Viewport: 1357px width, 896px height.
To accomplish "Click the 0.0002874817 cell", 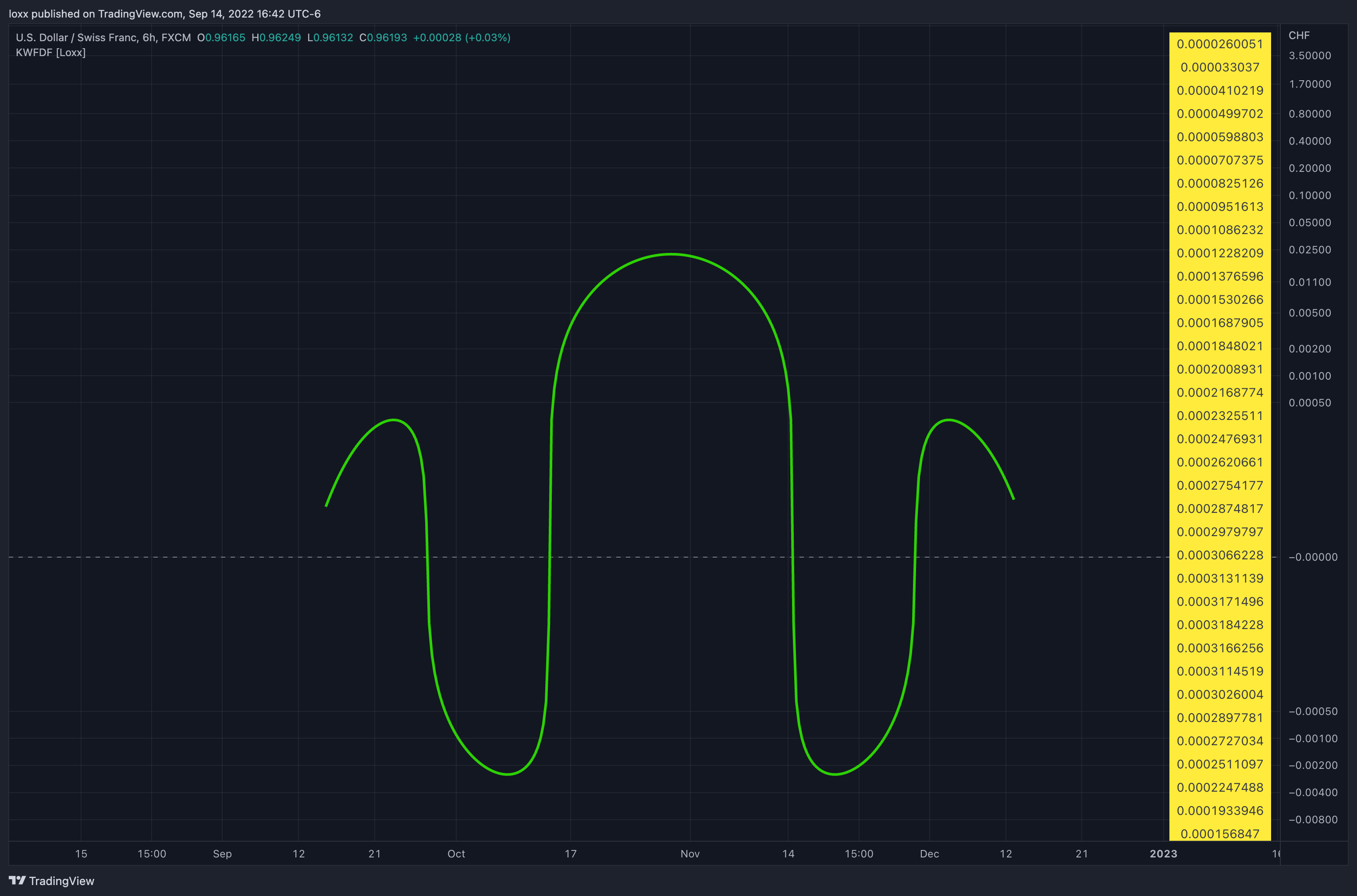I will click(1220, 508).
